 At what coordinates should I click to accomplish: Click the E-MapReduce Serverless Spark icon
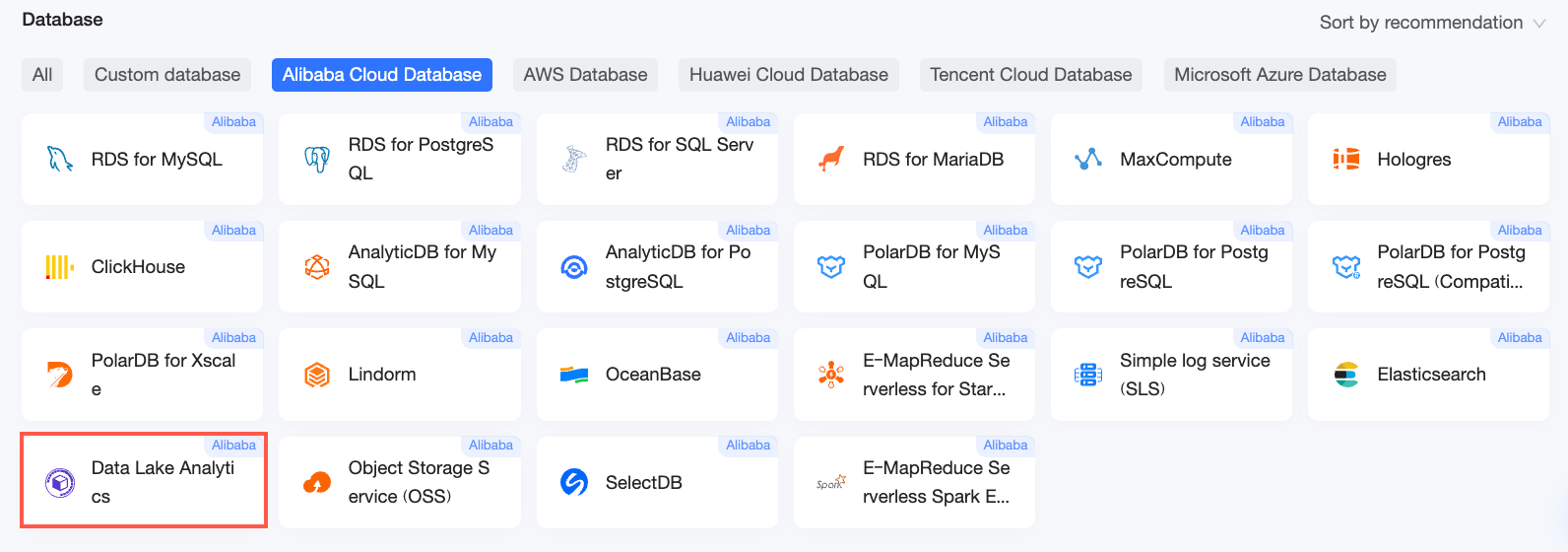831,482
